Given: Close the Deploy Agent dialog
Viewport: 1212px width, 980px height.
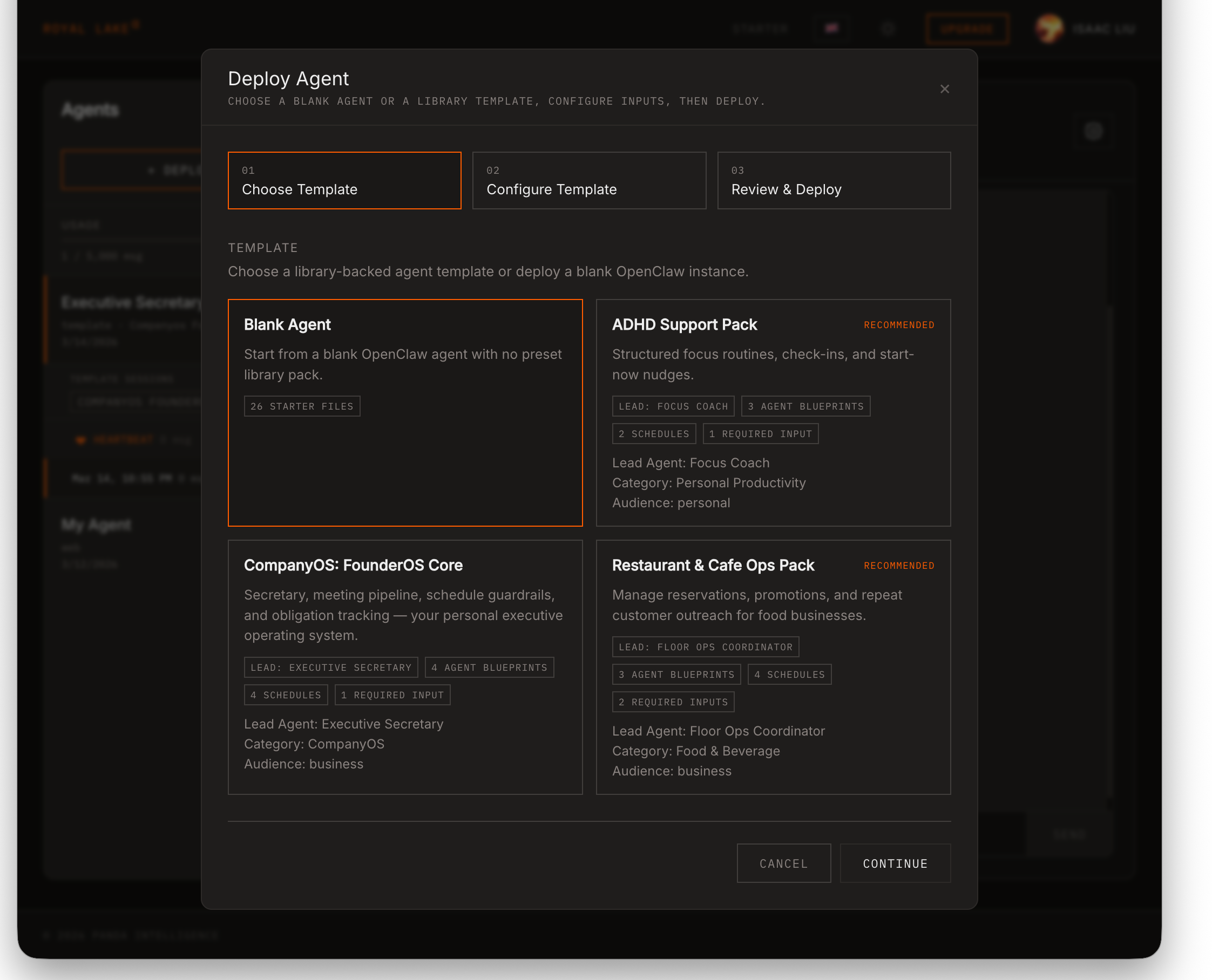Looking at the screenshot, I should [x=944, y=89].
